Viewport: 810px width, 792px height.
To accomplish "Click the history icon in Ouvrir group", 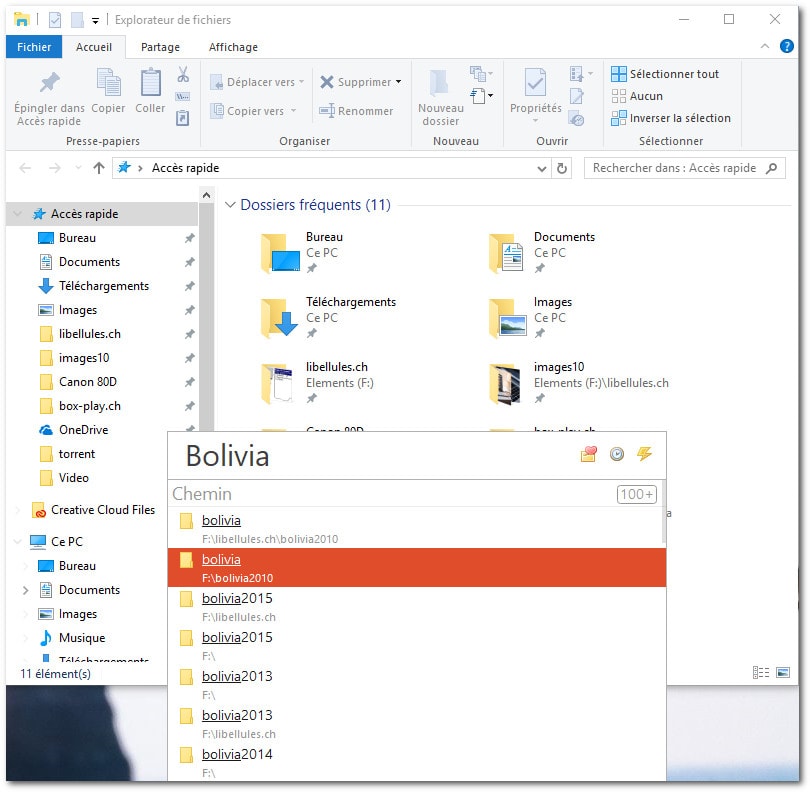I will 577,119.
